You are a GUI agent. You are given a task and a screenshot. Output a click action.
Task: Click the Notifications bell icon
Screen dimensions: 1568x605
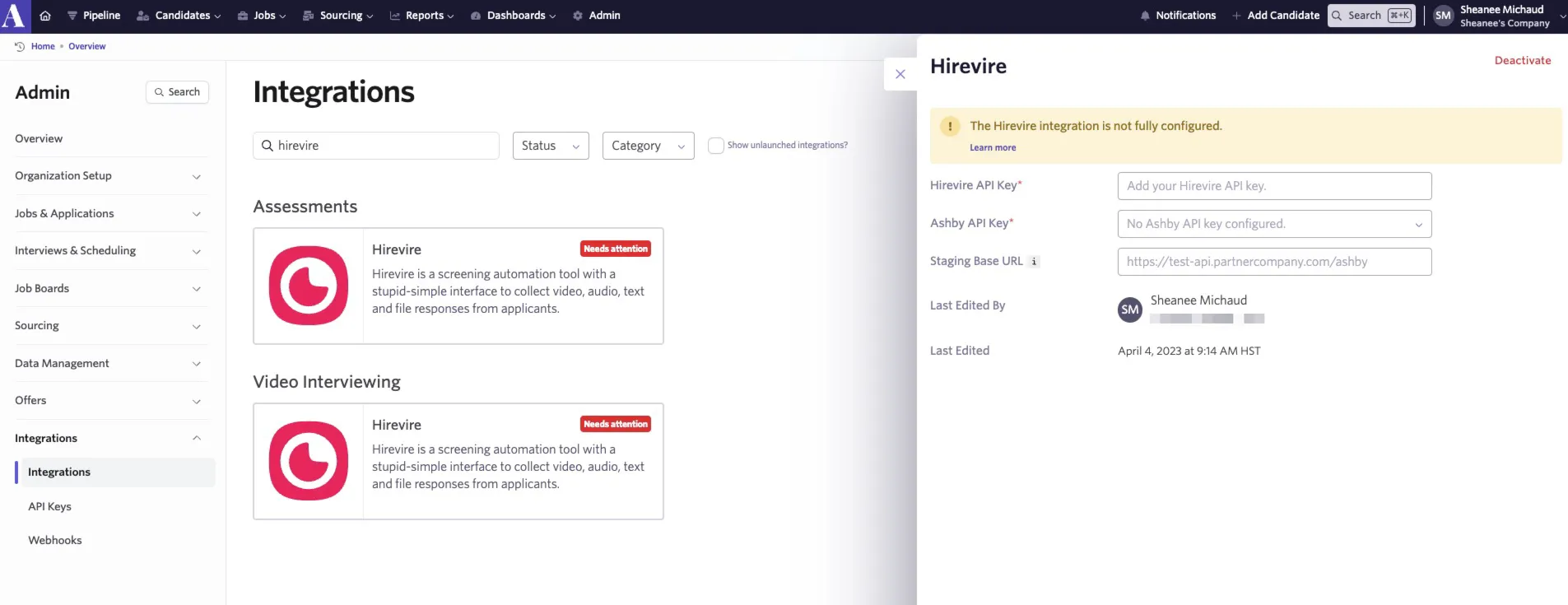point(1145,16)
